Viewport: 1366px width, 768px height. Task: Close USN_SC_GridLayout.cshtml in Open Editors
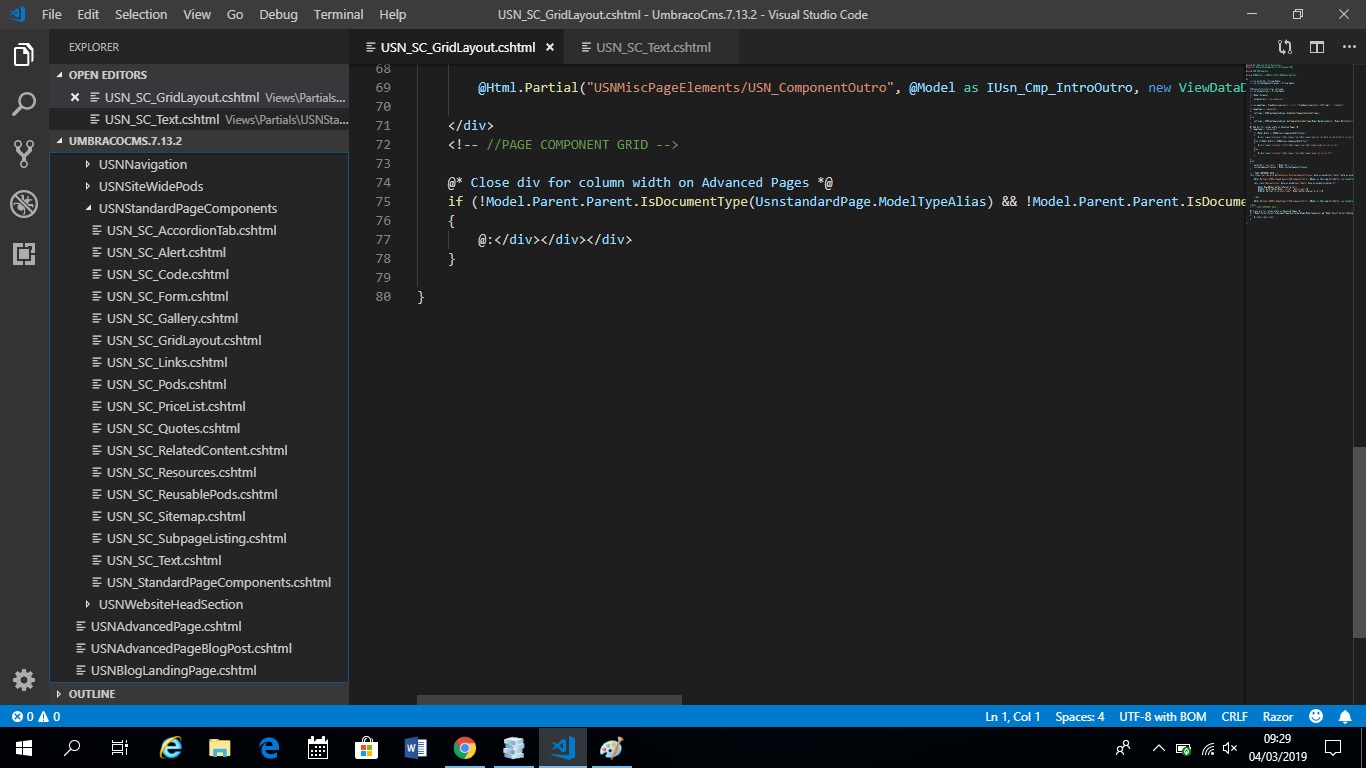(75, 97)
